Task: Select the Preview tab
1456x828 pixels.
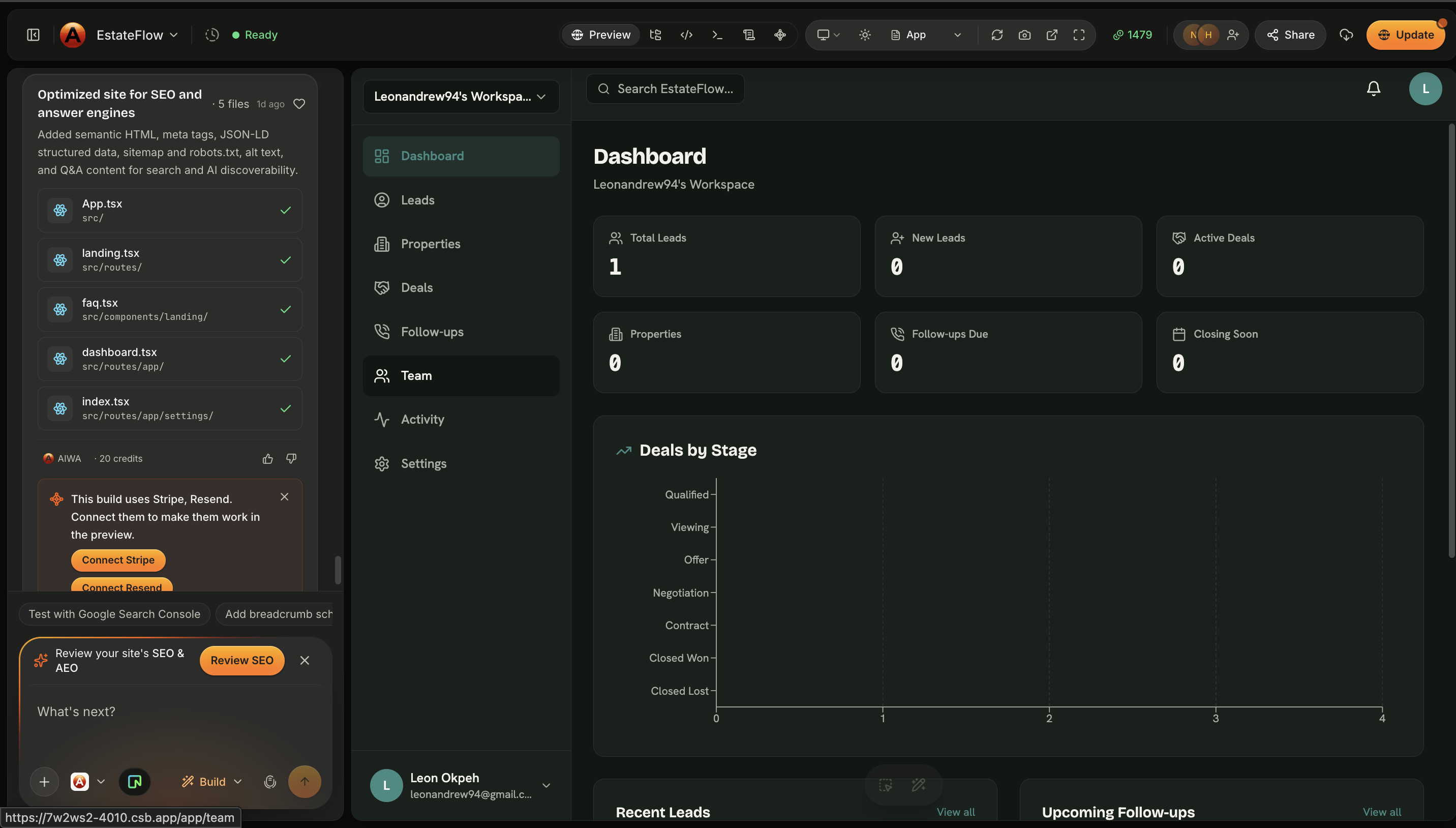Action: pyautogui.click(x=601, y=35)
